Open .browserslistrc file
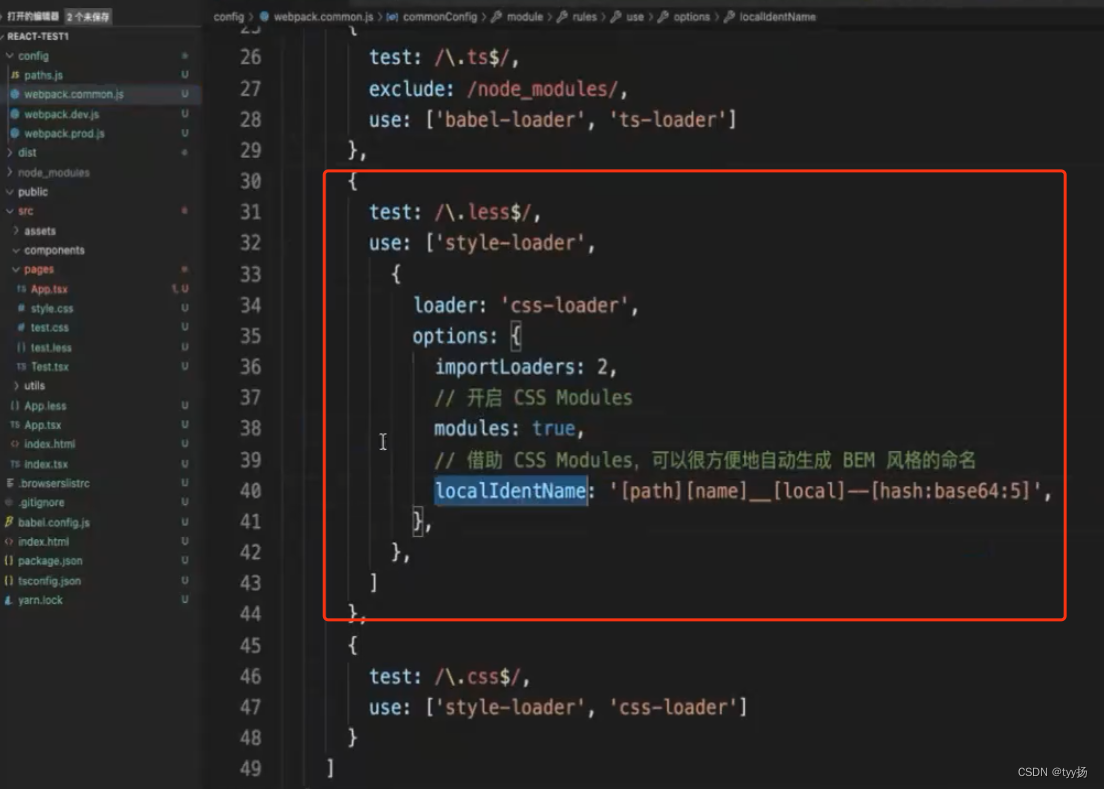1104x789 pixels. coord(54,483)
